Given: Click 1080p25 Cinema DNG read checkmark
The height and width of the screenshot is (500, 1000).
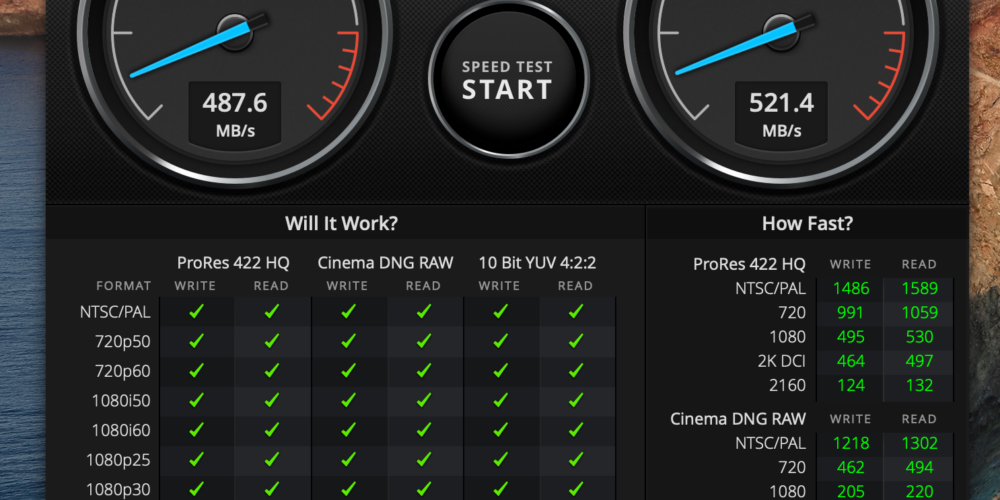Looking at the screenshot, I should (x=424, y=459).
